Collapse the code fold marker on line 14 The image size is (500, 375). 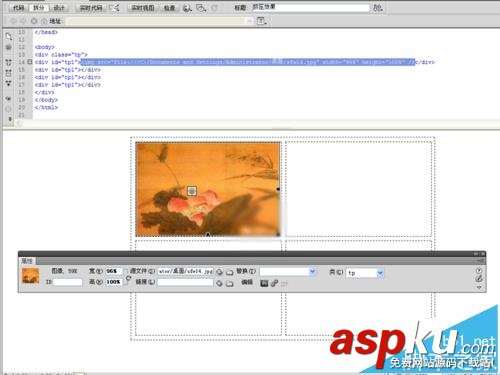tap(30, 62)
